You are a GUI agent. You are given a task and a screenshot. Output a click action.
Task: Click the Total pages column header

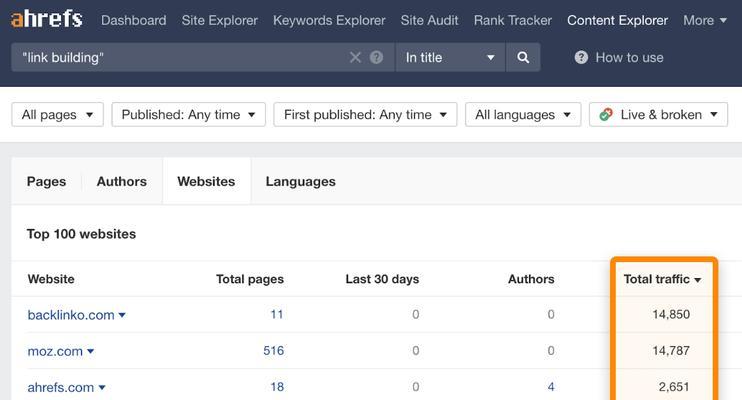point(250,279)
